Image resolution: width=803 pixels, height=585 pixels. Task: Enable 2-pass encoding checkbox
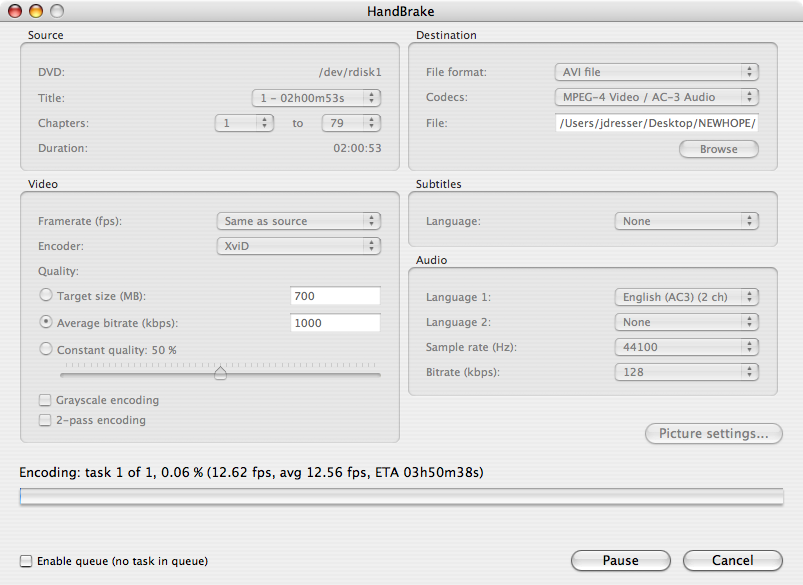(45, 420)
